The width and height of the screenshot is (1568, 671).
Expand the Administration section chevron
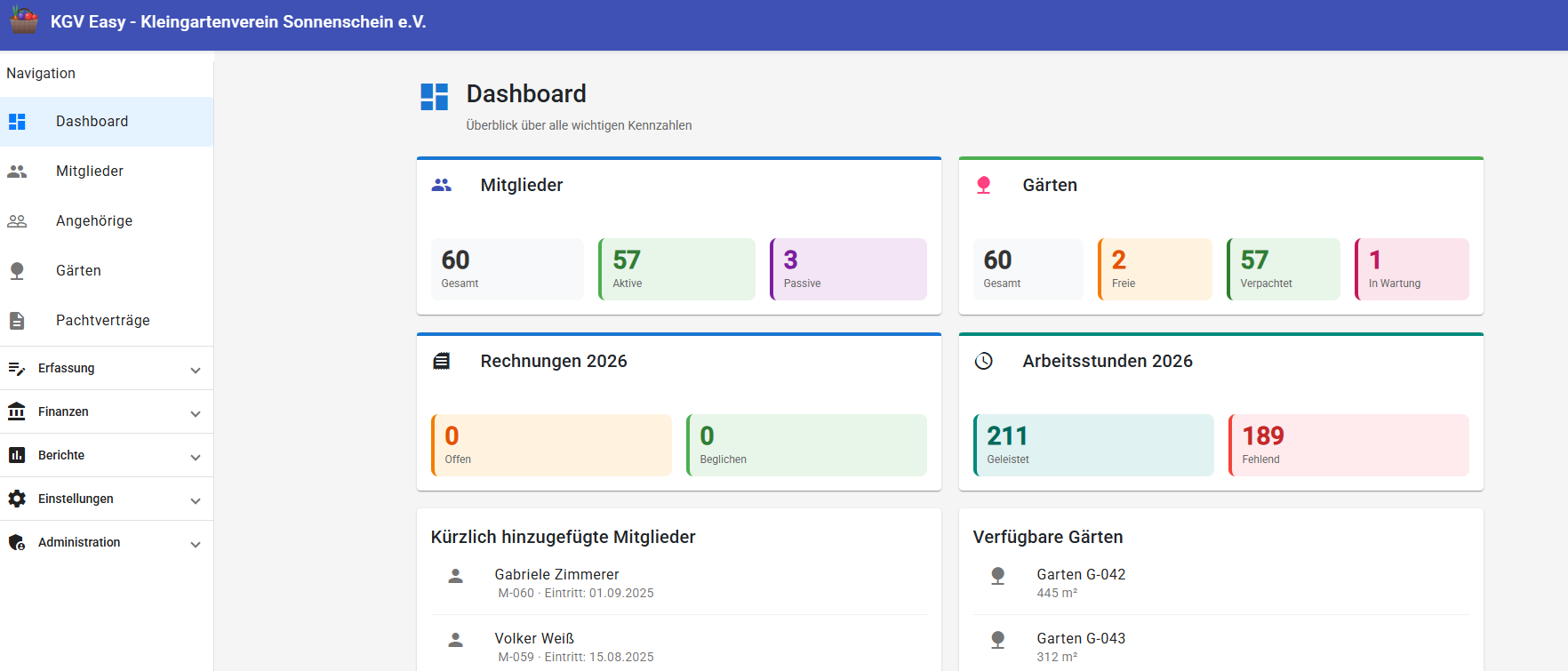pyautogui.click(x=196, y=544)
